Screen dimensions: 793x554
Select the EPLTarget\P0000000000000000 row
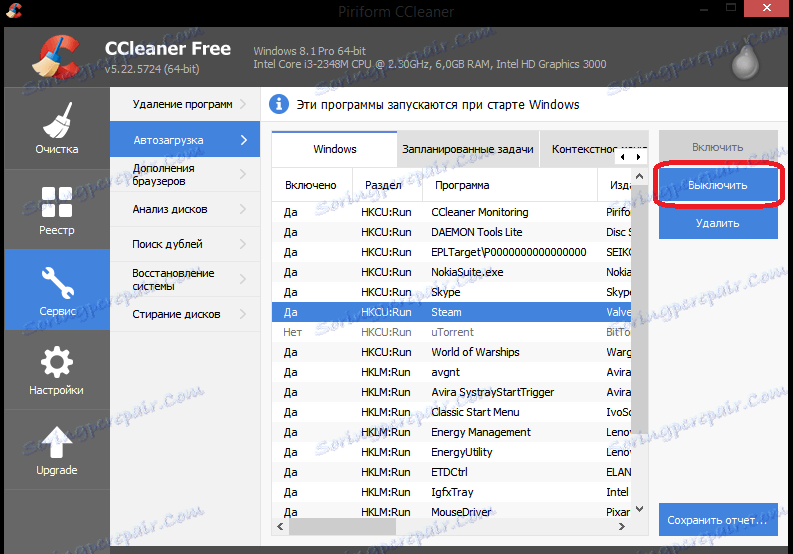click(x=452, y=252)
